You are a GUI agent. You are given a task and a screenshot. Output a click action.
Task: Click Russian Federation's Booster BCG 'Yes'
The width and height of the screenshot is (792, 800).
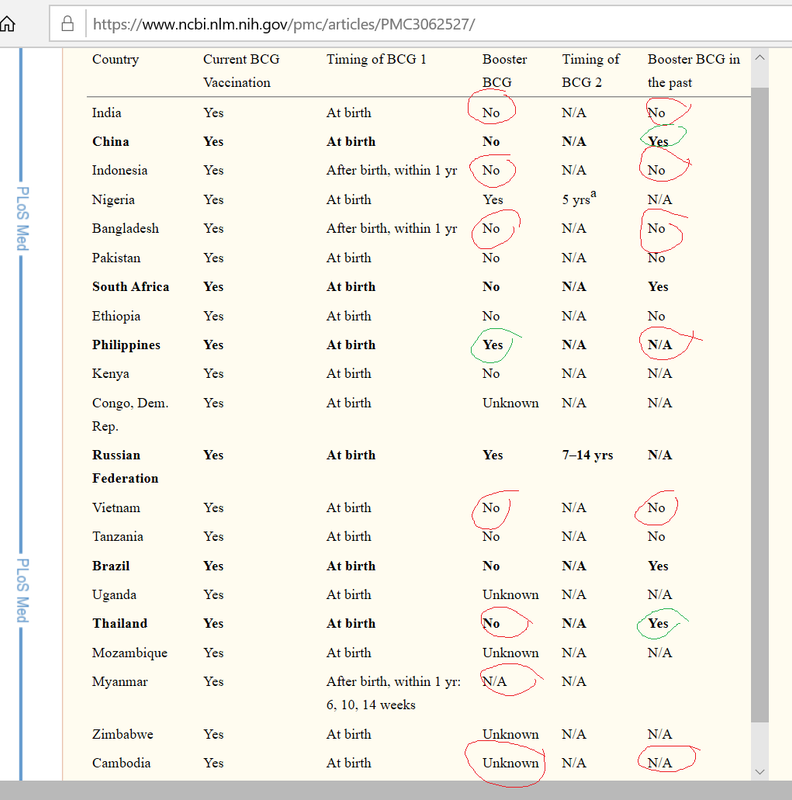coord(492,455)
